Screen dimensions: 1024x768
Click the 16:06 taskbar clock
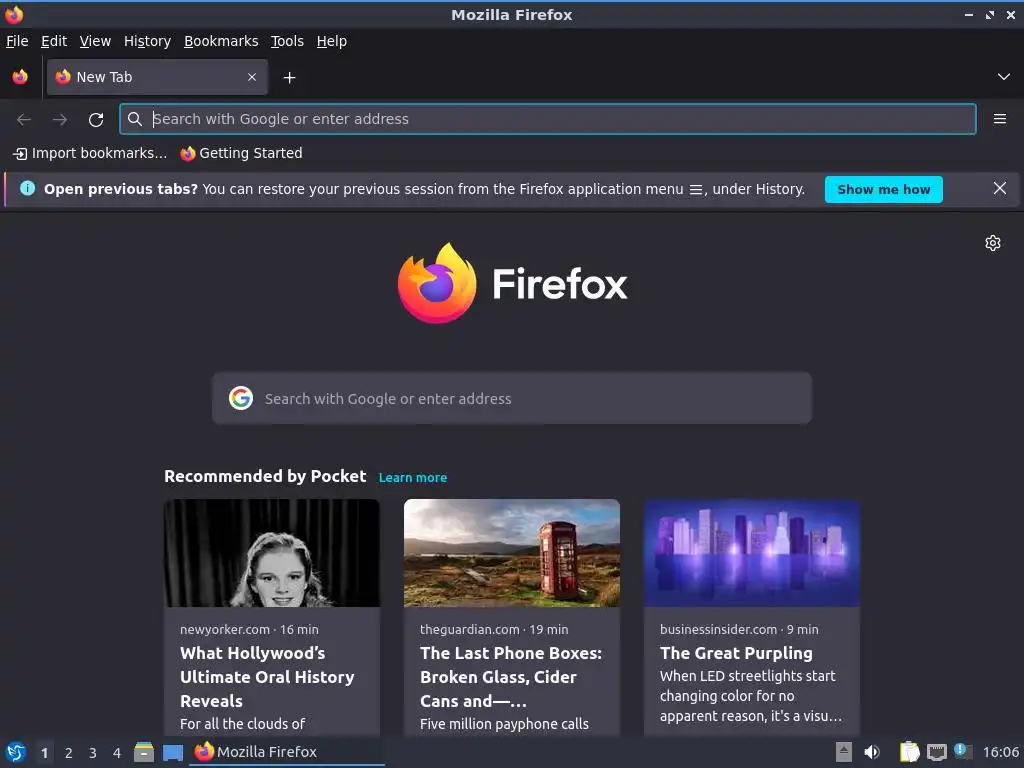(1000, 752)
